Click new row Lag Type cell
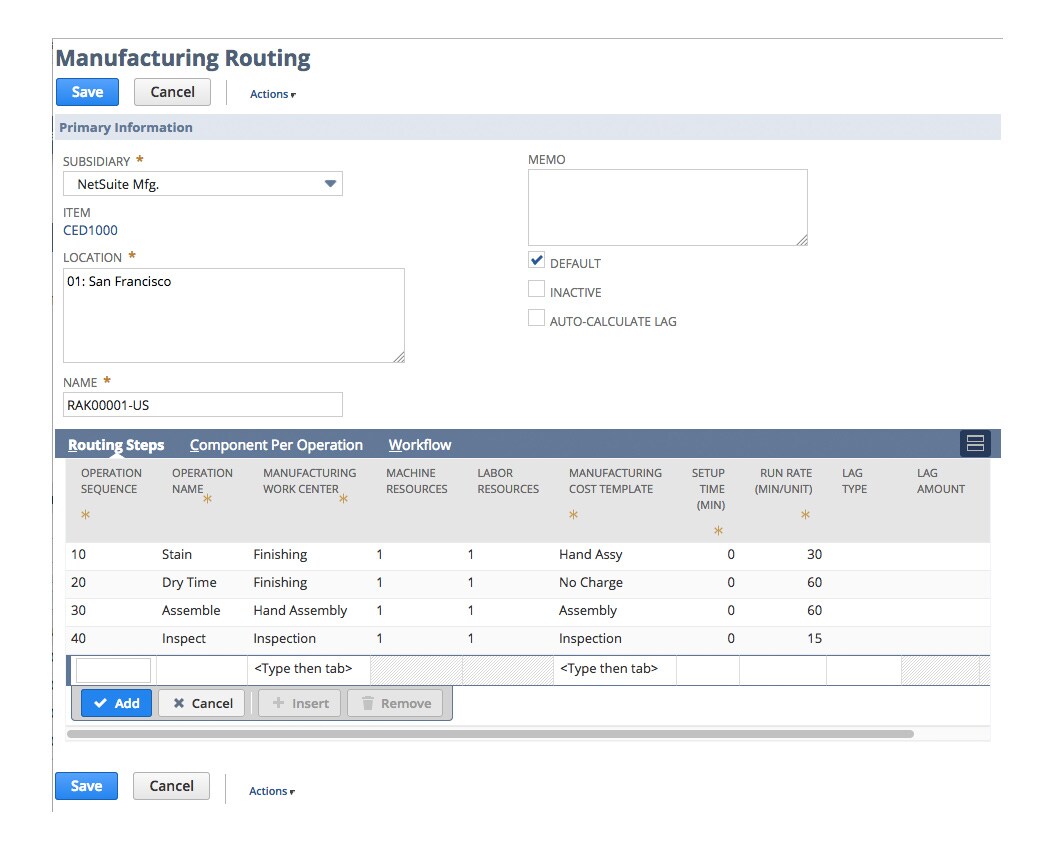The width and height of the screenshot is (1054, 850). pos(864,670)
